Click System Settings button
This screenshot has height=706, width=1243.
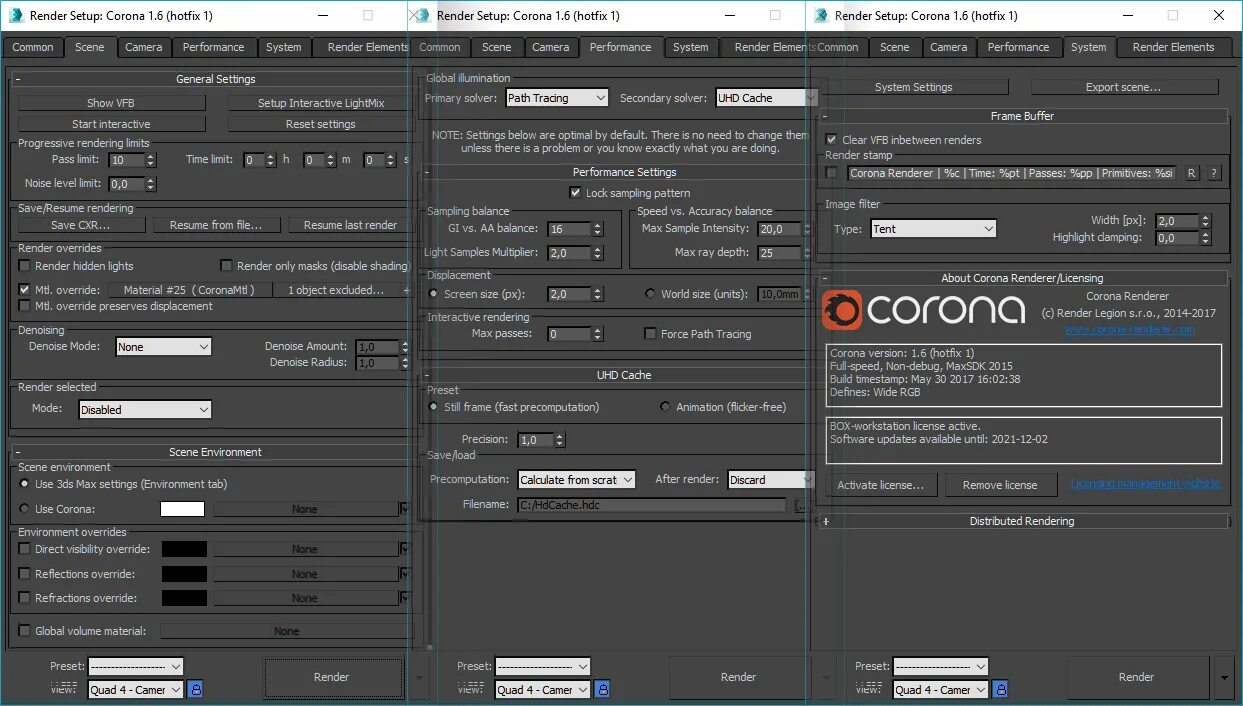pos(914,87)
